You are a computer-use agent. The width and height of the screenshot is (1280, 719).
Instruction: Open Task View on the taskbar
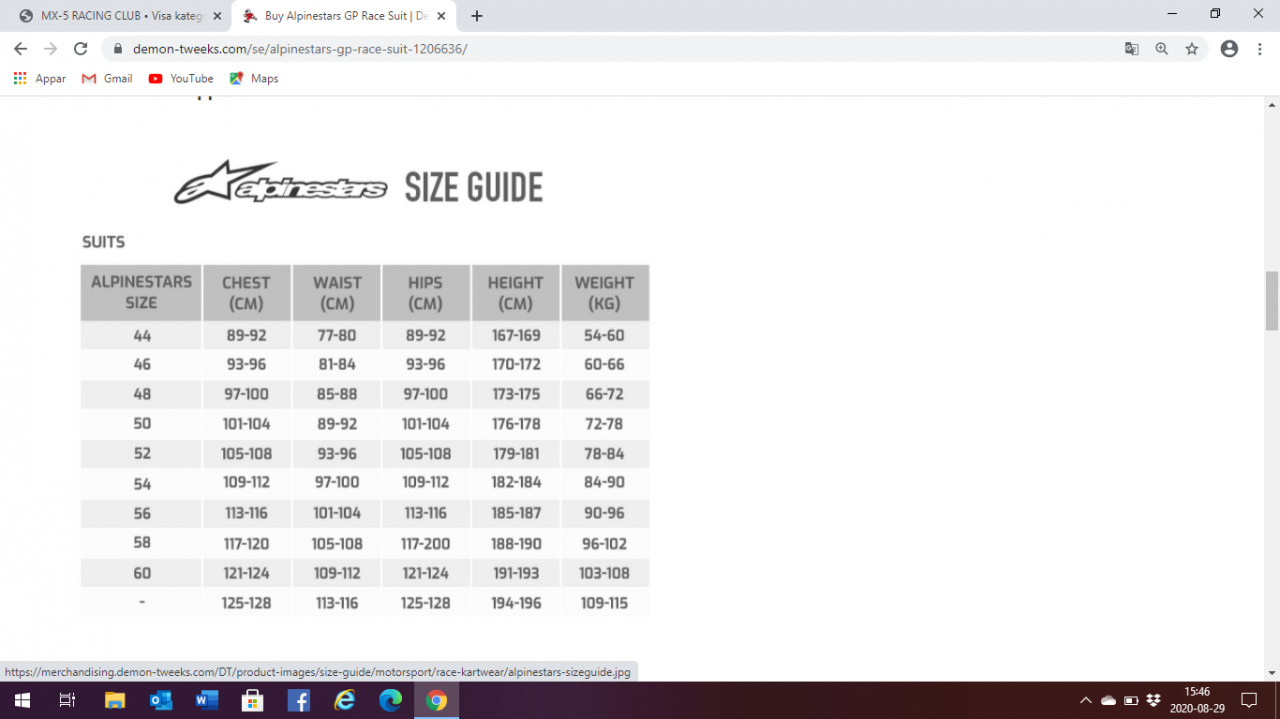click(x=67, y=700)
